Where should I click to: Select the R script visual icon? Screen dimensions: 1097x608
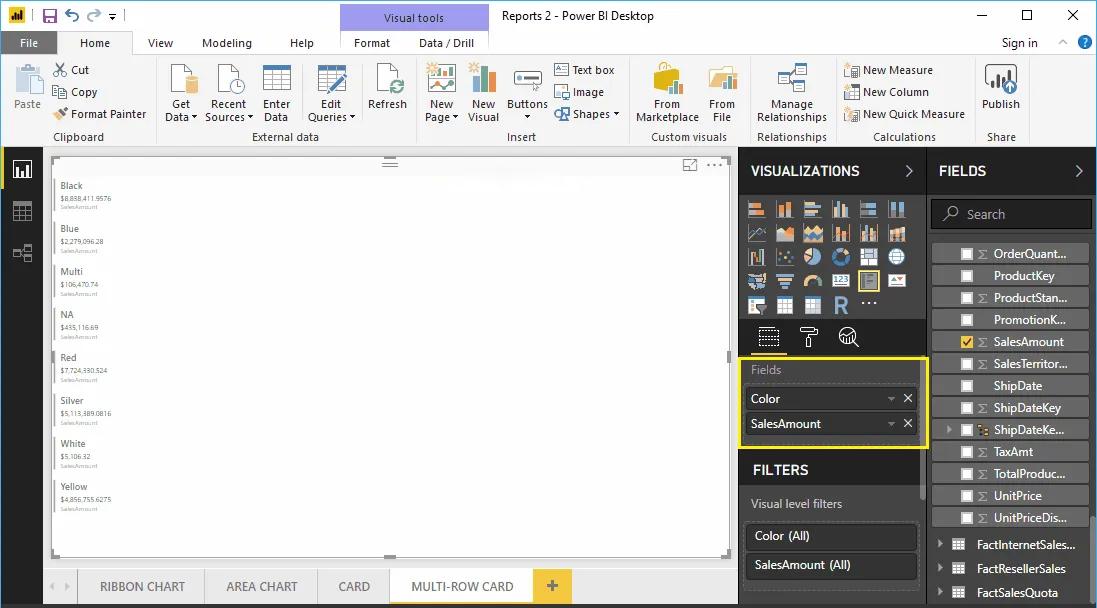[840, 304]
